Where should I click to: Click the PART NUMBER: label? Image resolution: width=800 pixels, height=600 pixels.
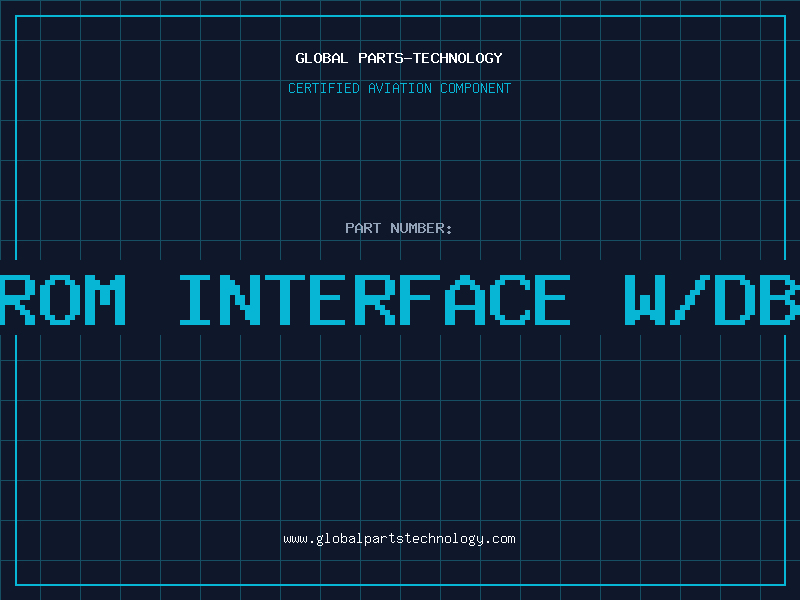tap(399, 228)
